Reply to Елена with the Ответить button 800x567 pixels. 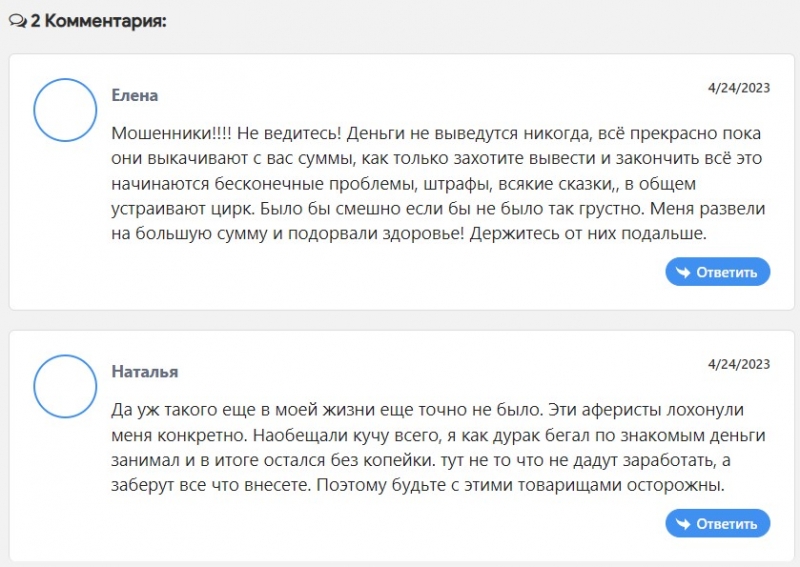pos(717,272)
